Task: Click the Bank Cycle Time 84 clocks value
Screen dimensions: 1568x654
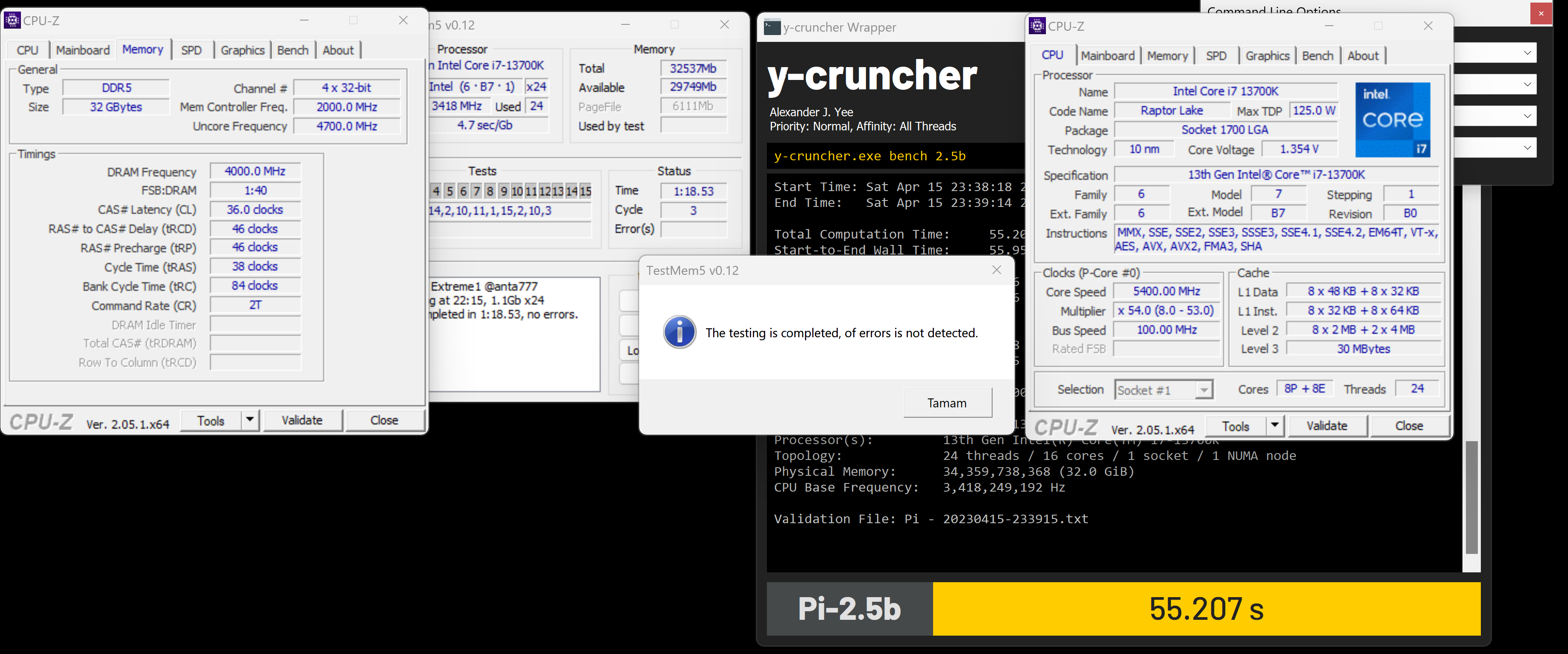Action: tap(255, 286)
